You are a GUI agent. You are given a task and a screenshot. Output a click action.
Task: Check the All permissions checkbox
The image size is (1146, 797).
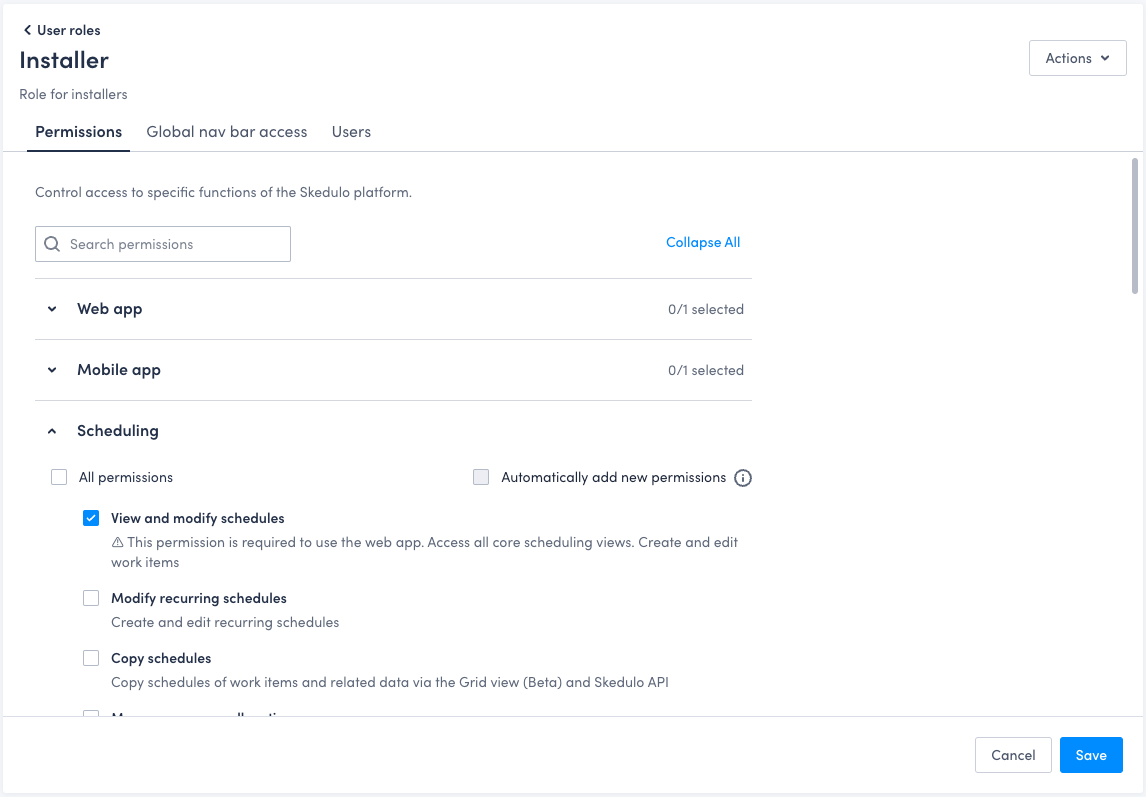[x=59, y=478]
